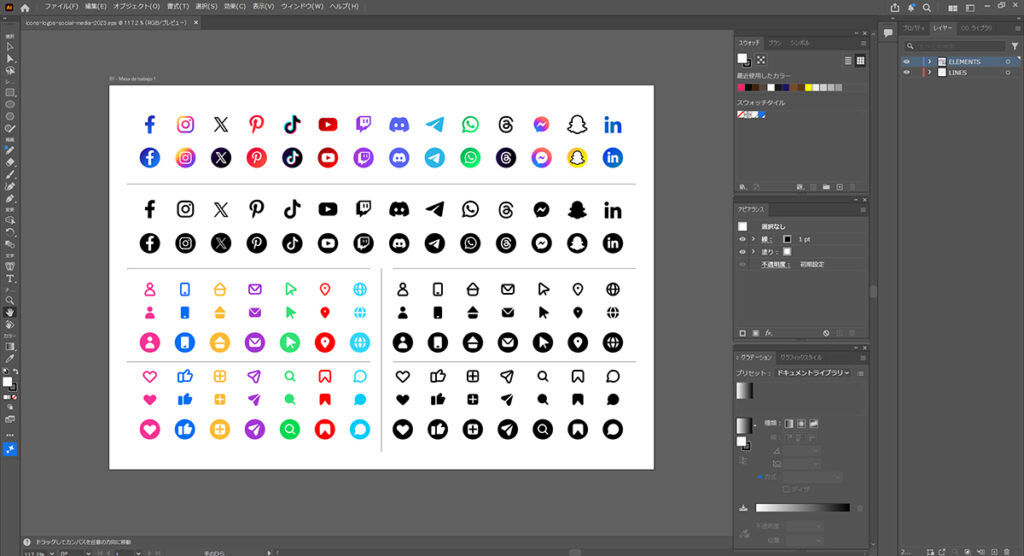Hide the ELEMENTS layer via eye icon

click(x=906, y=61)
